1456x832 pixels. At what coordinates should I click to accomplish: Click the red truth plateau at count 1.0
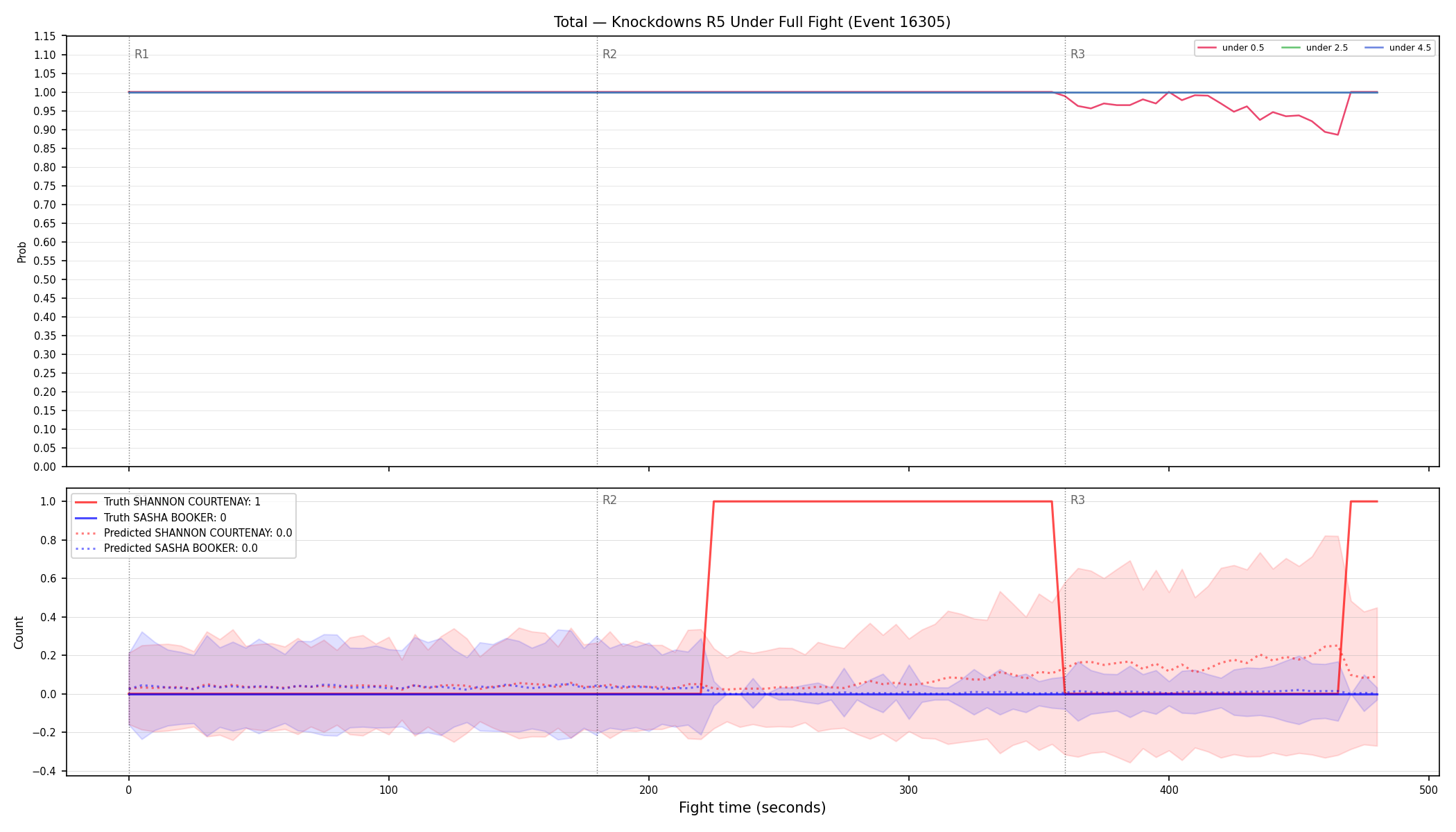tap(883, 501)
